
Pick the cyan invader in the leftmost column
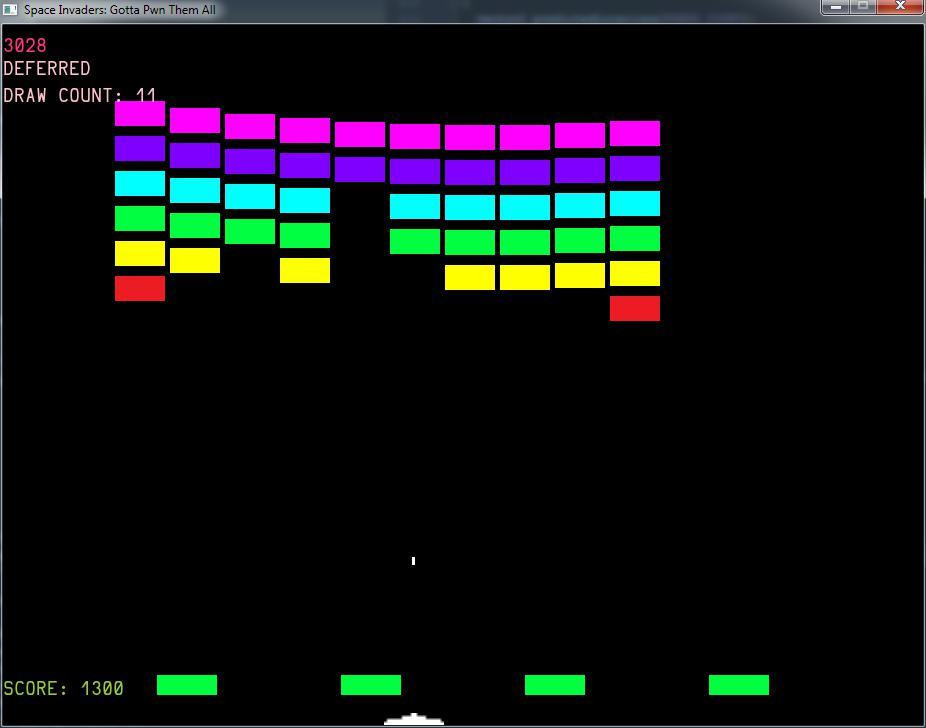click(x=140, y=184)
